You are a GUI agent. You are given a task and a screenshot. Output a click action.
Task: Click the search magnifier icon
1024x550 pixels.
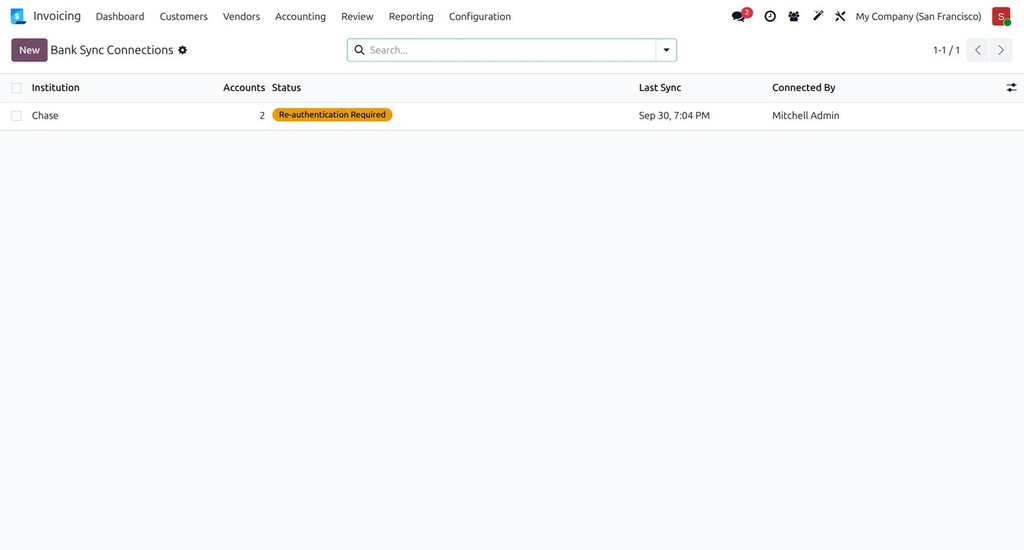[x=359, y=50]
